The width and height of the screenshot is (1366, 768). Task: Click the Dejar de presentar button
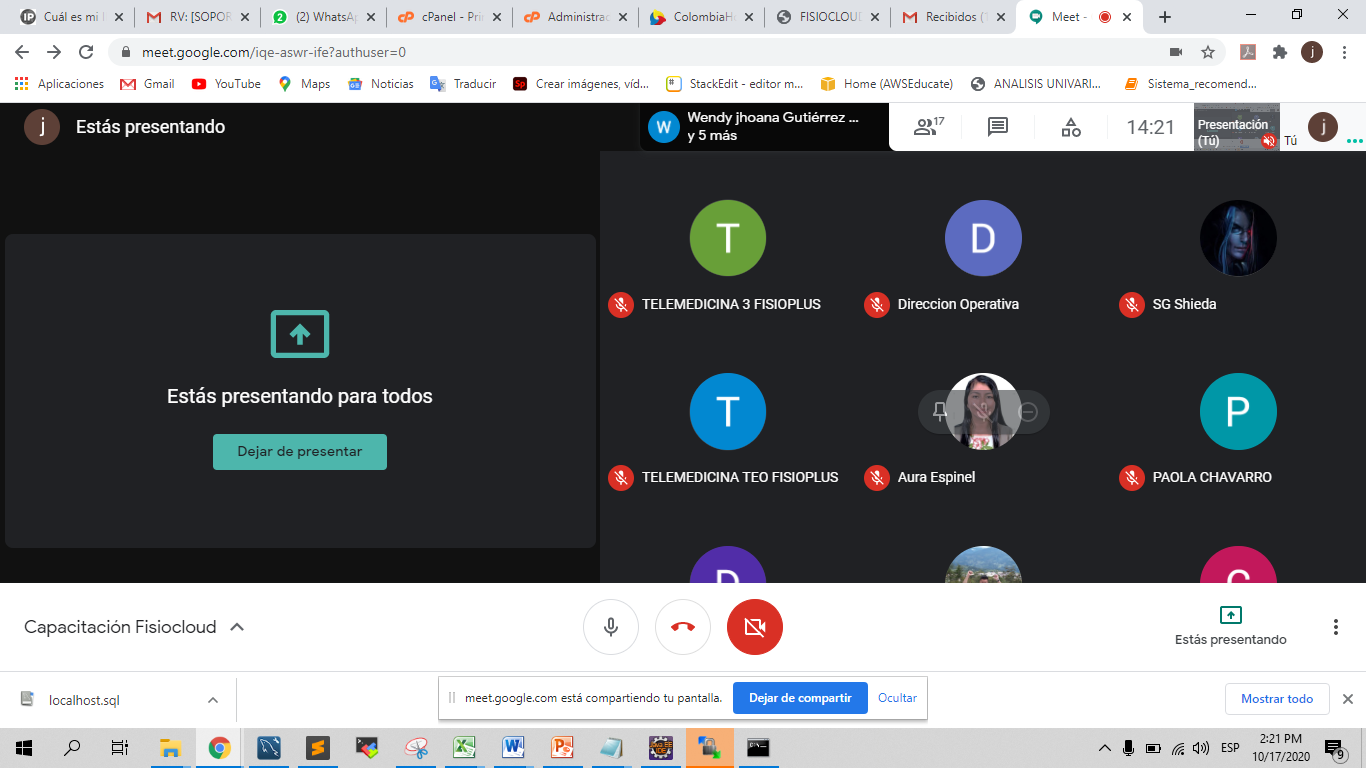(x=300, y=452)
